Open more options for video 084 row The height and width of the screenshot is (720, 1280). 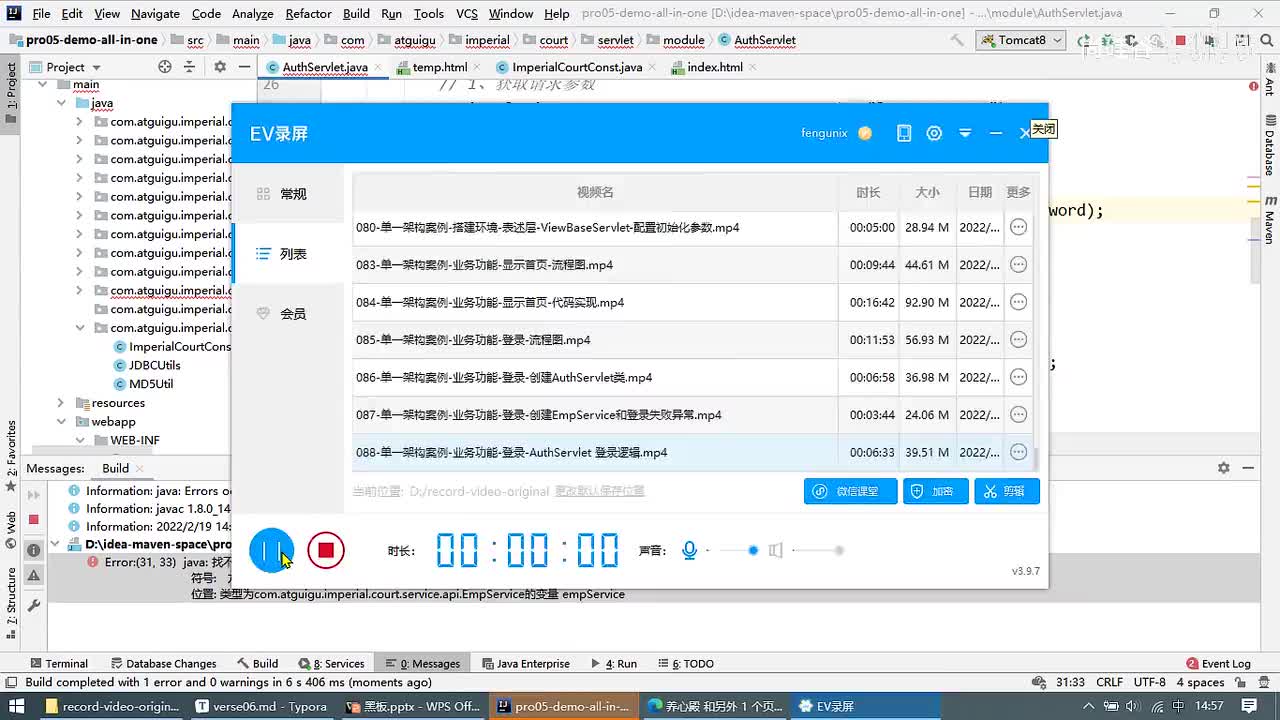click(x=1018, y=302)
